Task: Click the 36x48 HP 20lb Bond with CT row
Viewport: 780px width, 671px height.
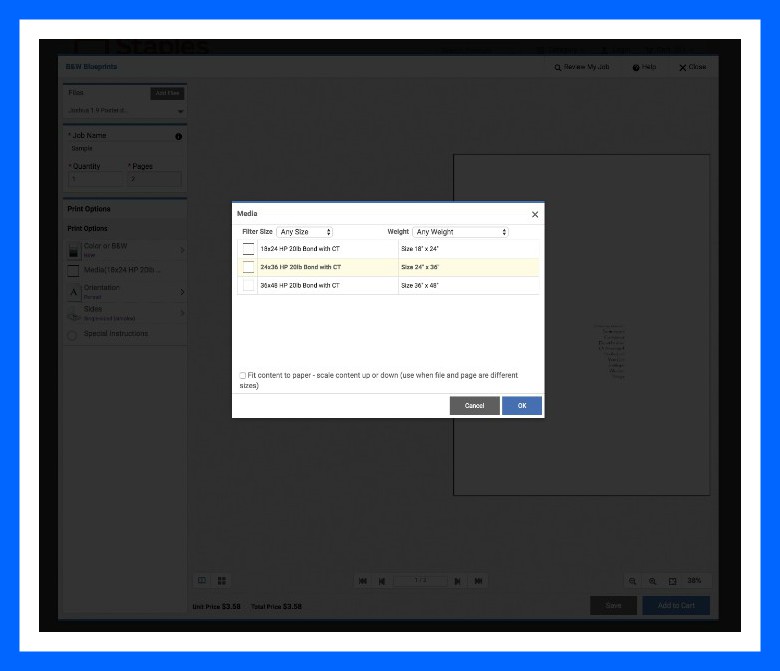Action: 389,286
